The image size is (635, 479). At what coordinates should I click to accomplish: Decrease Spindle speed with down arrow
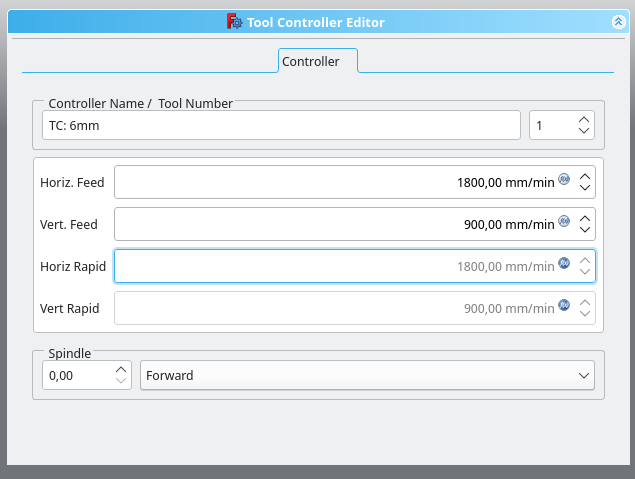[x=121, y=381]
